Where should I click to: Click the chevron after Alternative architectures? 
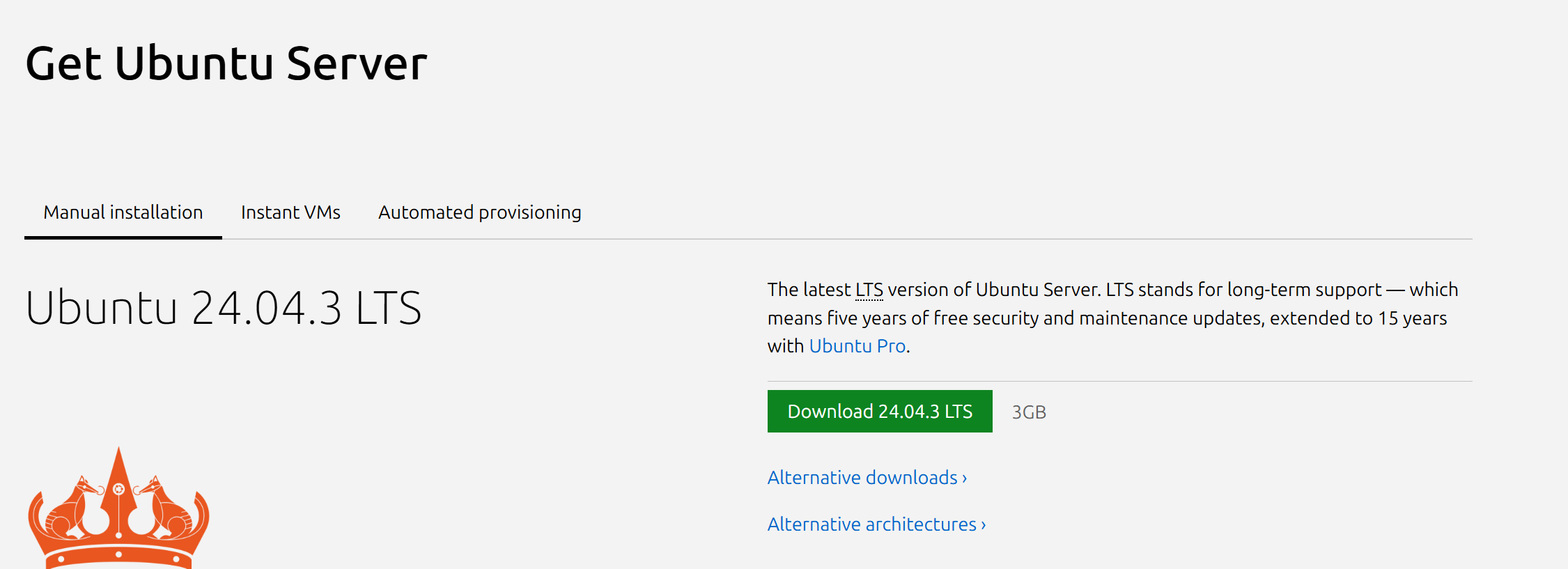point(984,525)
